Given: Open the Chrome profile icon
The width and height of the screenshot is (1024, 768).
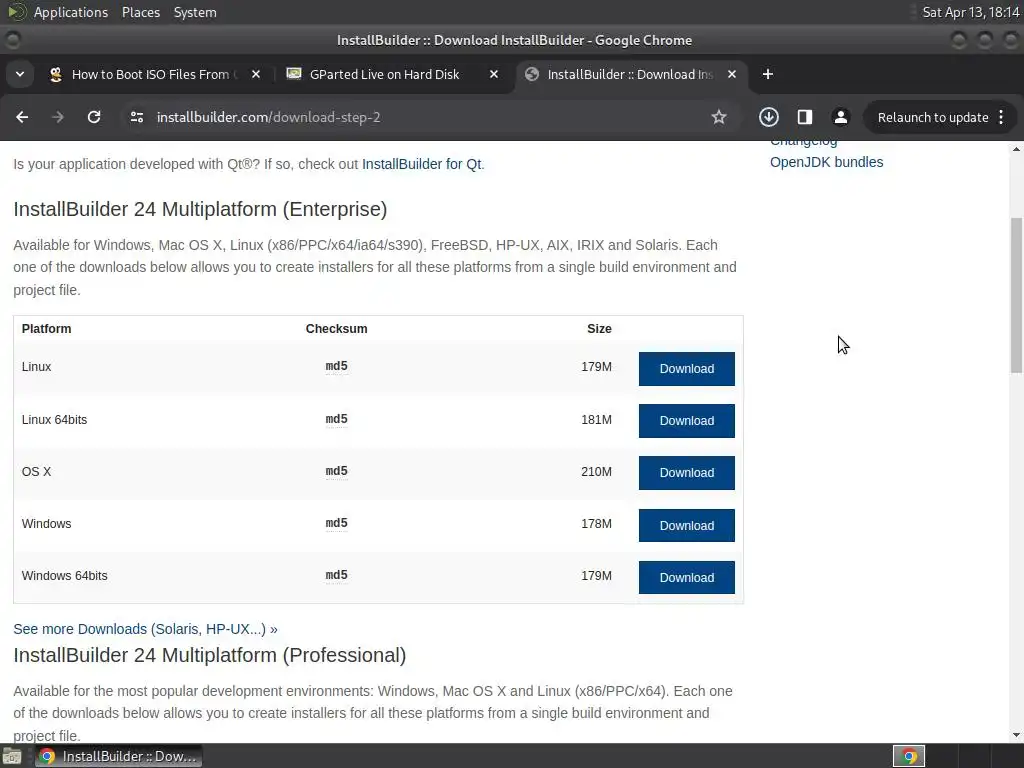Looking at the screenshot, I should pos(840,117).
